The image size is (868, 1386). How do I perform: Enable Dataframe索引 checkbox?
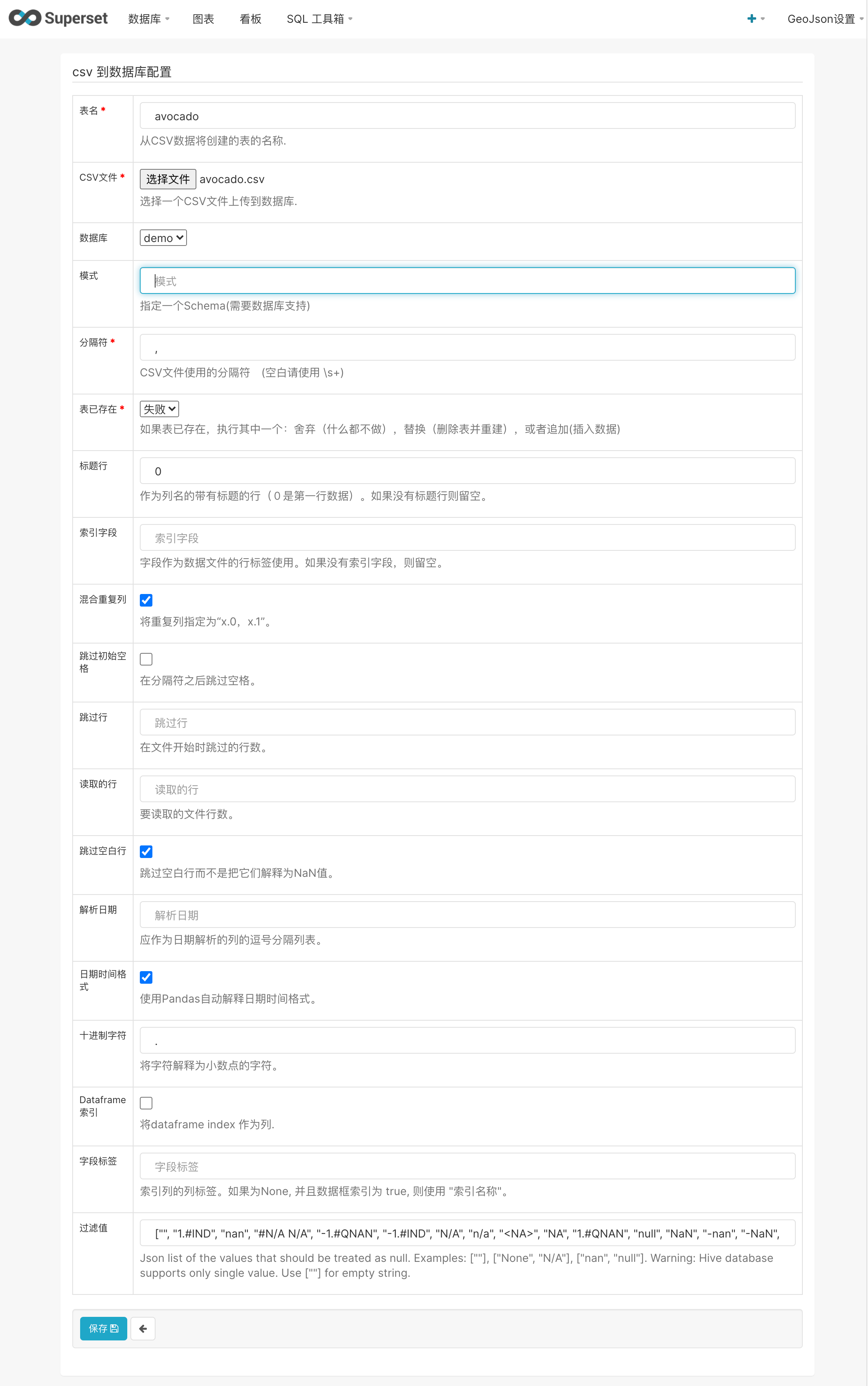pyautogui.click(x=146, y=1102)
